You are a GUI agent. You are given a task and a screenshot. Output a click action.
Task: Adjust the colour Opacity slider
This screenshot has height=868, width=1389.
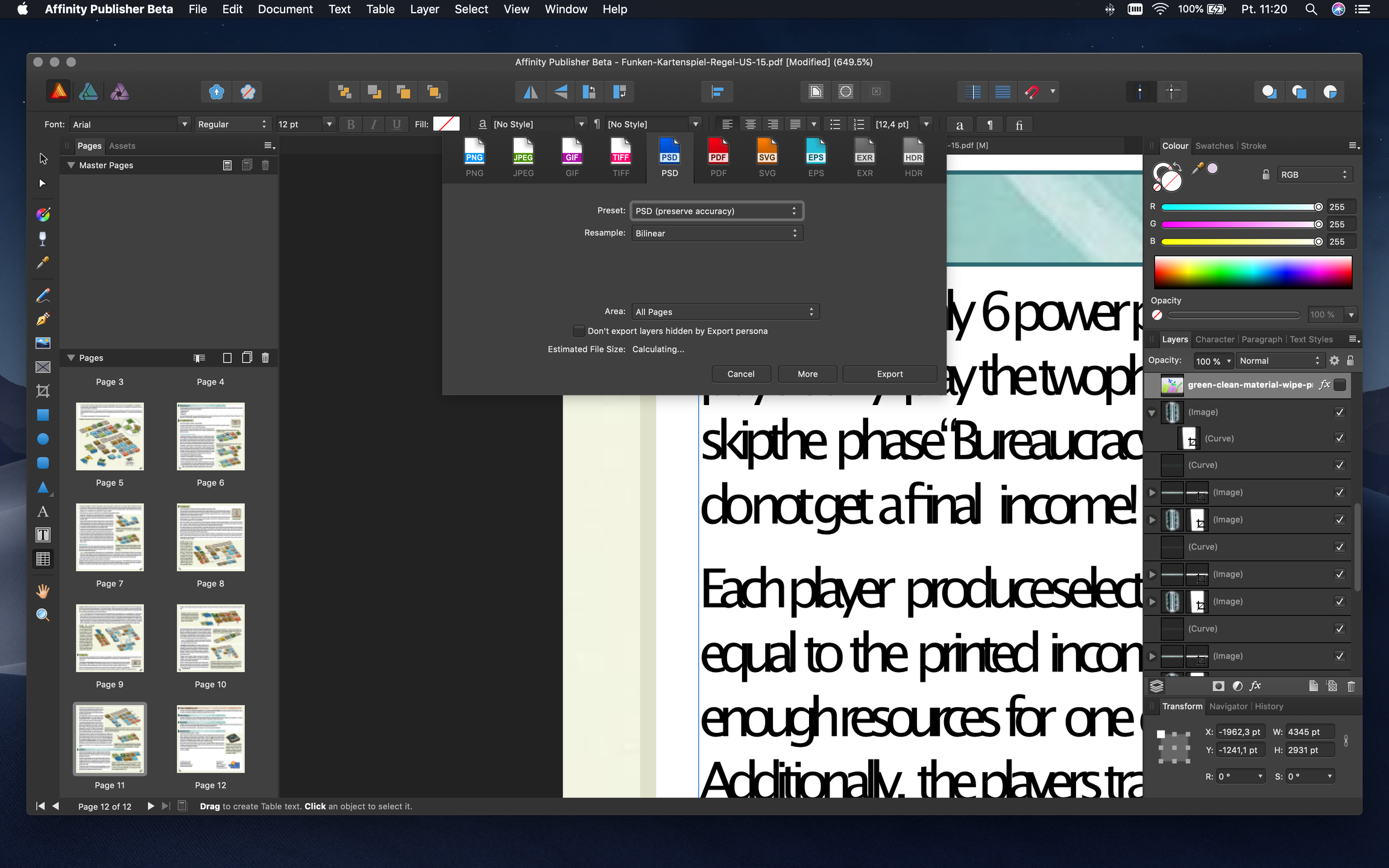(1233, 315)
